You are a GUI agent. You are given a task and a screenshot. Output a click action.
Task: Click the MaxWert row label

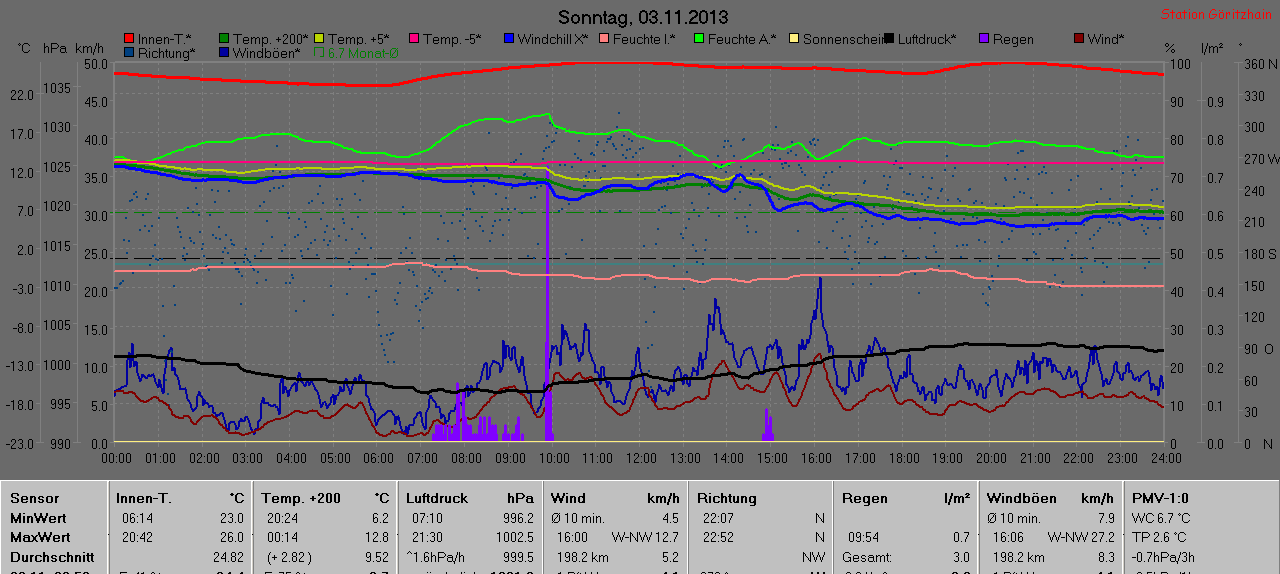tap(40, 537)
